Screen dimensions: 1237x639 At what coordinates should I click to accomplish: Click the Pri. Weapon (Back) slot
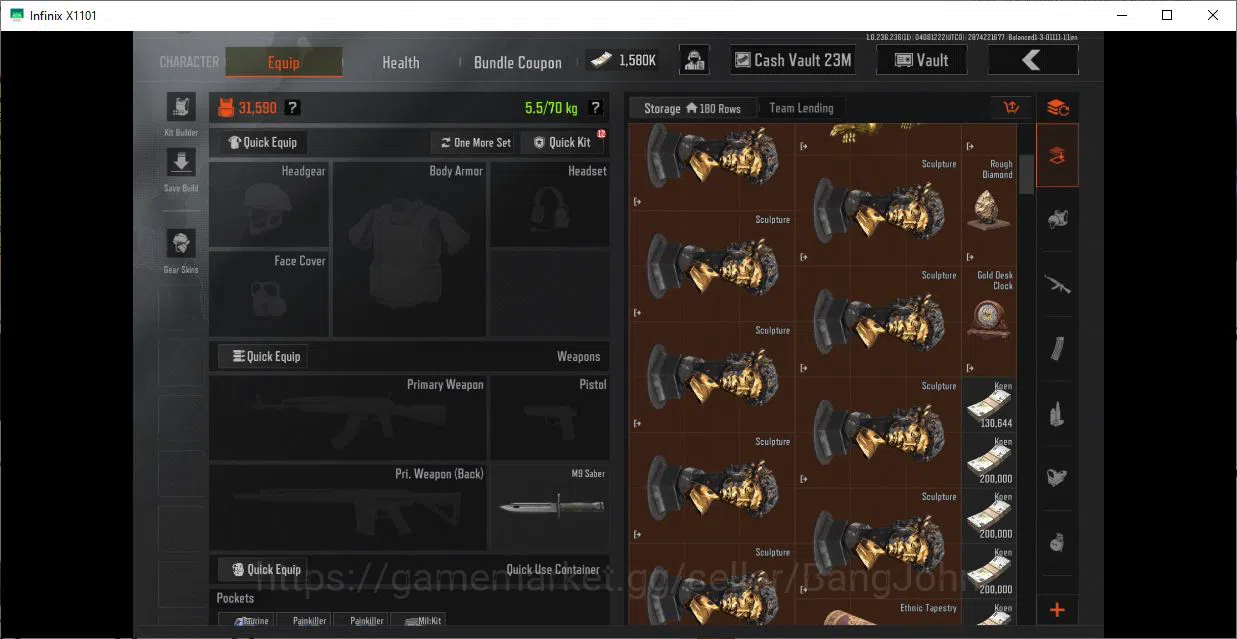point(348,507)
